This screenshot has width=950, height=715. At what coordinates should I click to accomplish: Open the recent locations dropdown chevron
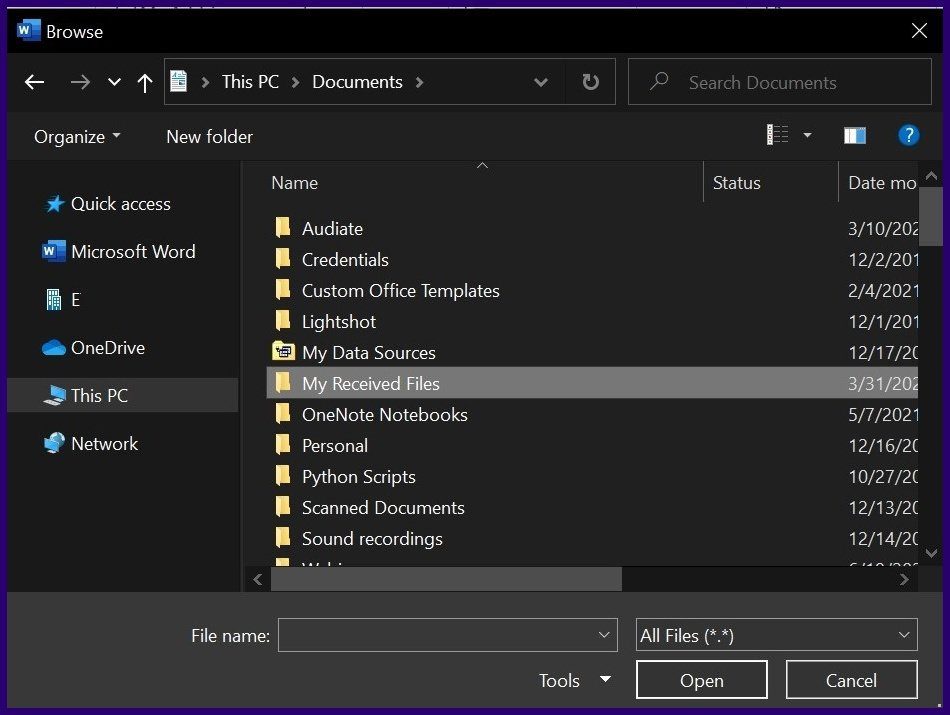point(114,82)
